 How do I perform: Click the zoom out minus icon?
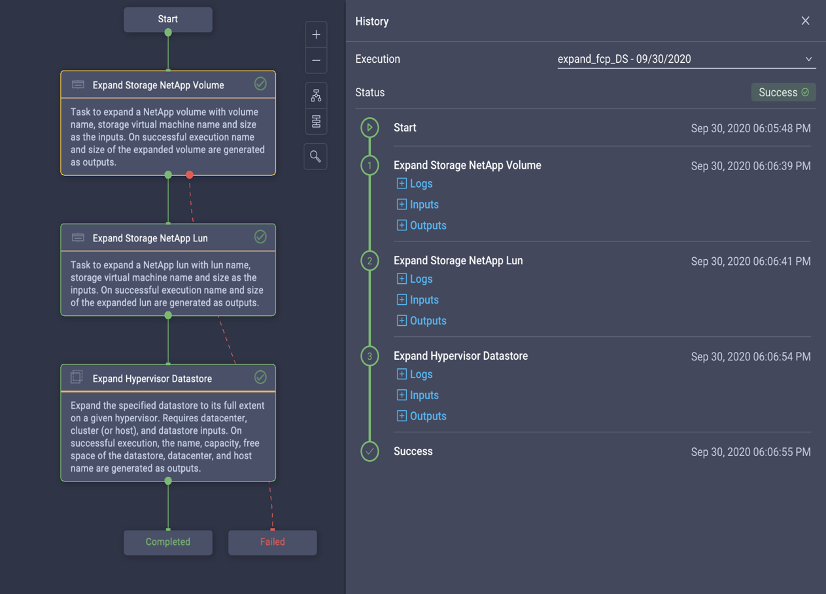(316, 60)
